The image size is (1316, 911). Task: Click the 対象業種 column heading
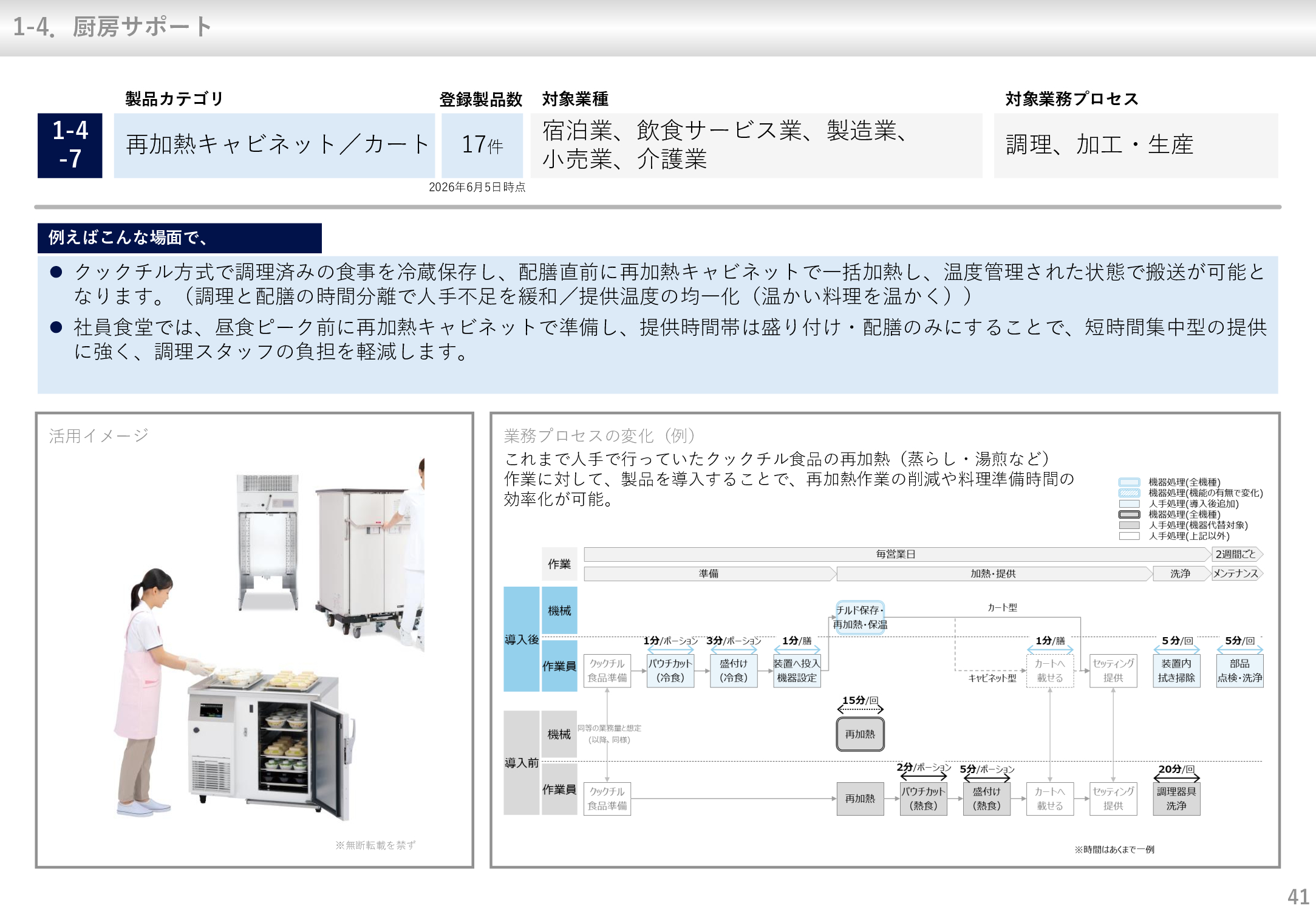tap(575, 98)
